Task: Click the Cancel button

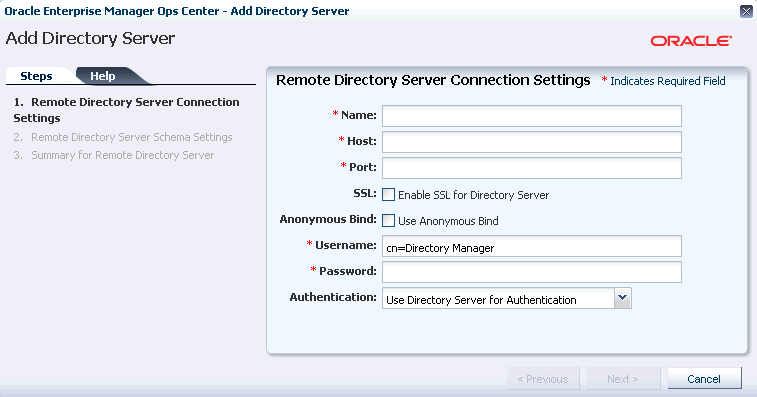Action: pos(704,379)
